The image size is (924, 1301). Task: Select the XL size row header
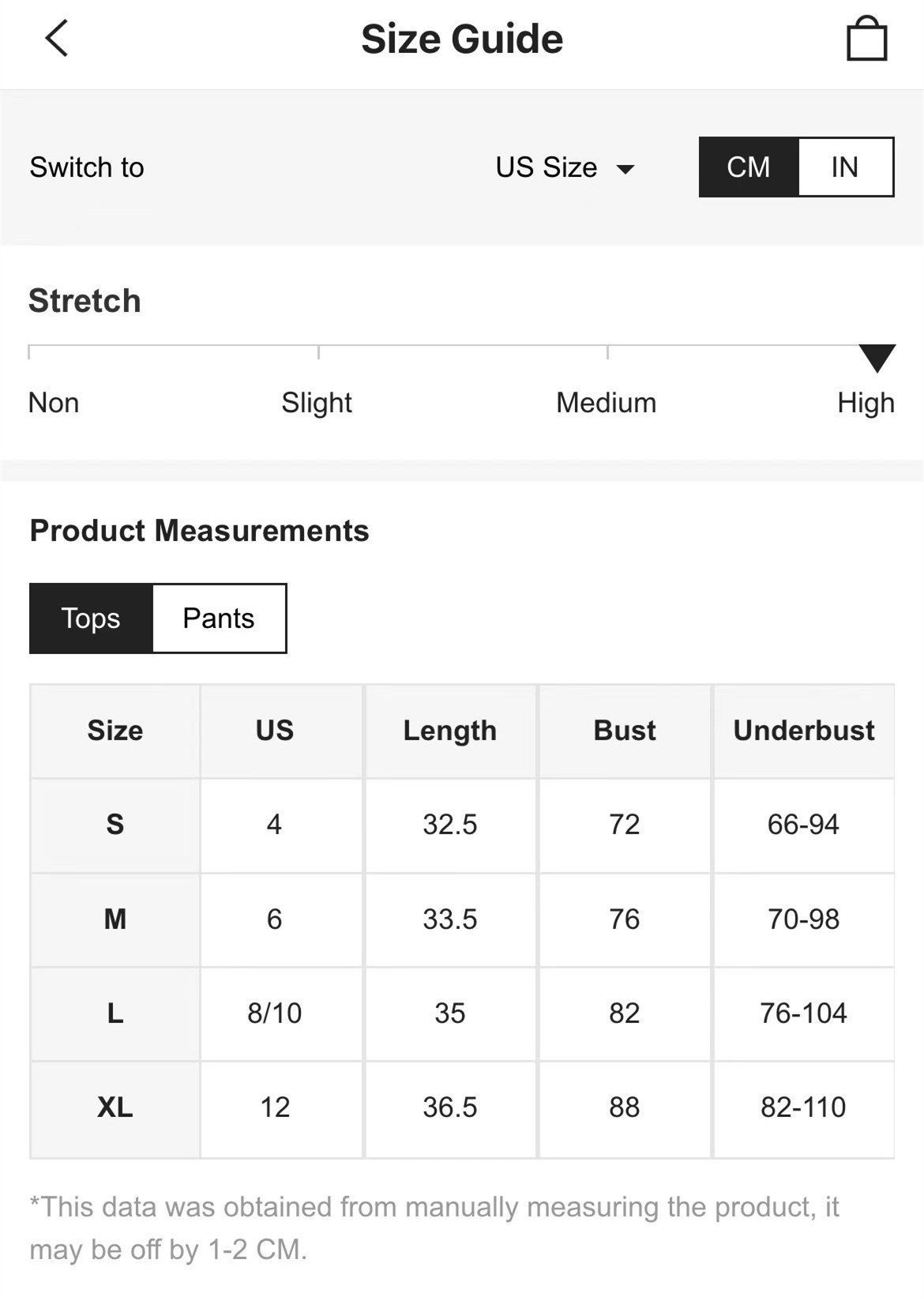coord(115,1107)
